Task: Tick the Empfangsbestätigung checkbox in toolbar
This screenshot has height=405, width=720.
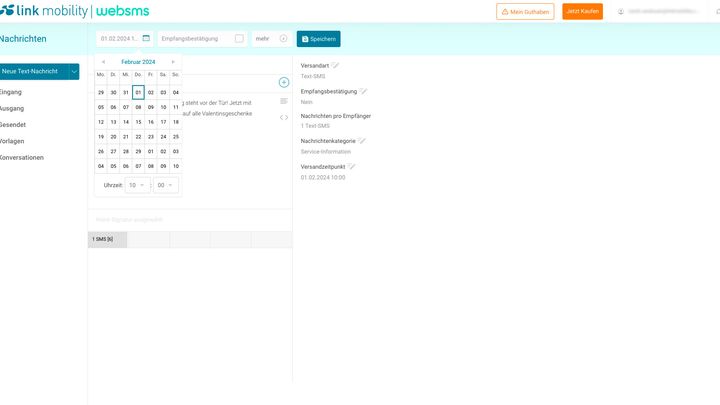Action: click(239, 39)
